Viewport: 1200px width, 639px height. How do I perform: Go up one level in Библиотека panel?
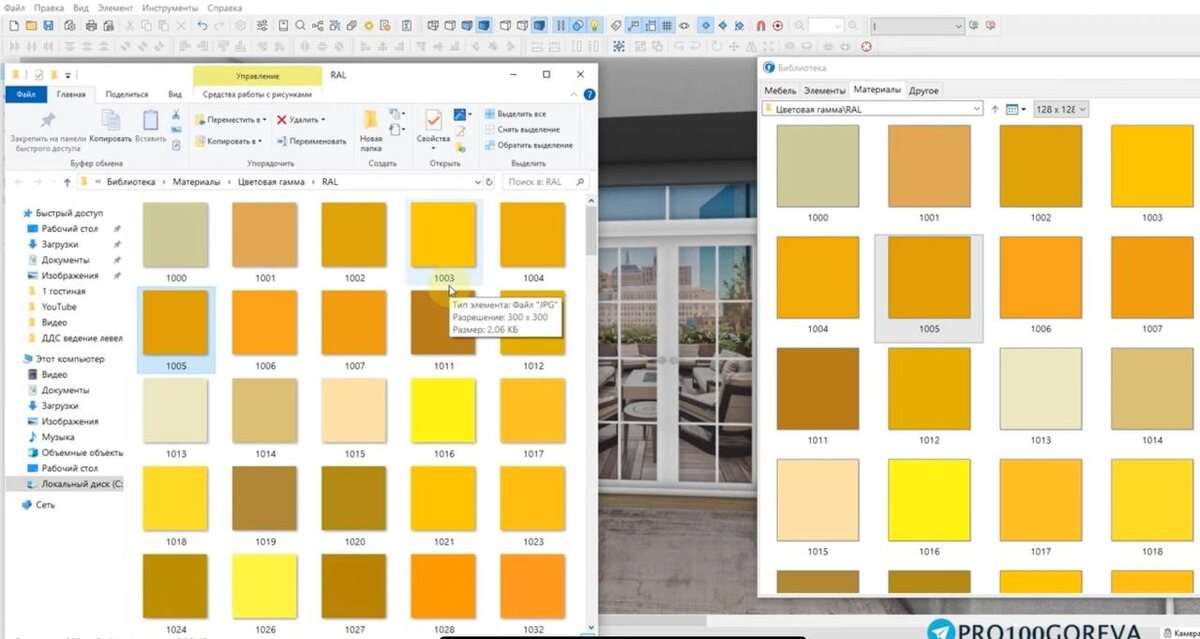coord(995,109)
